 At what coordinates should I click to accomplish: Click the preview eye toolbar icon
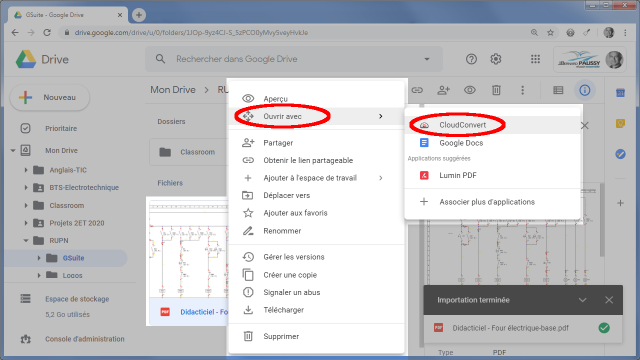point(470,90)
